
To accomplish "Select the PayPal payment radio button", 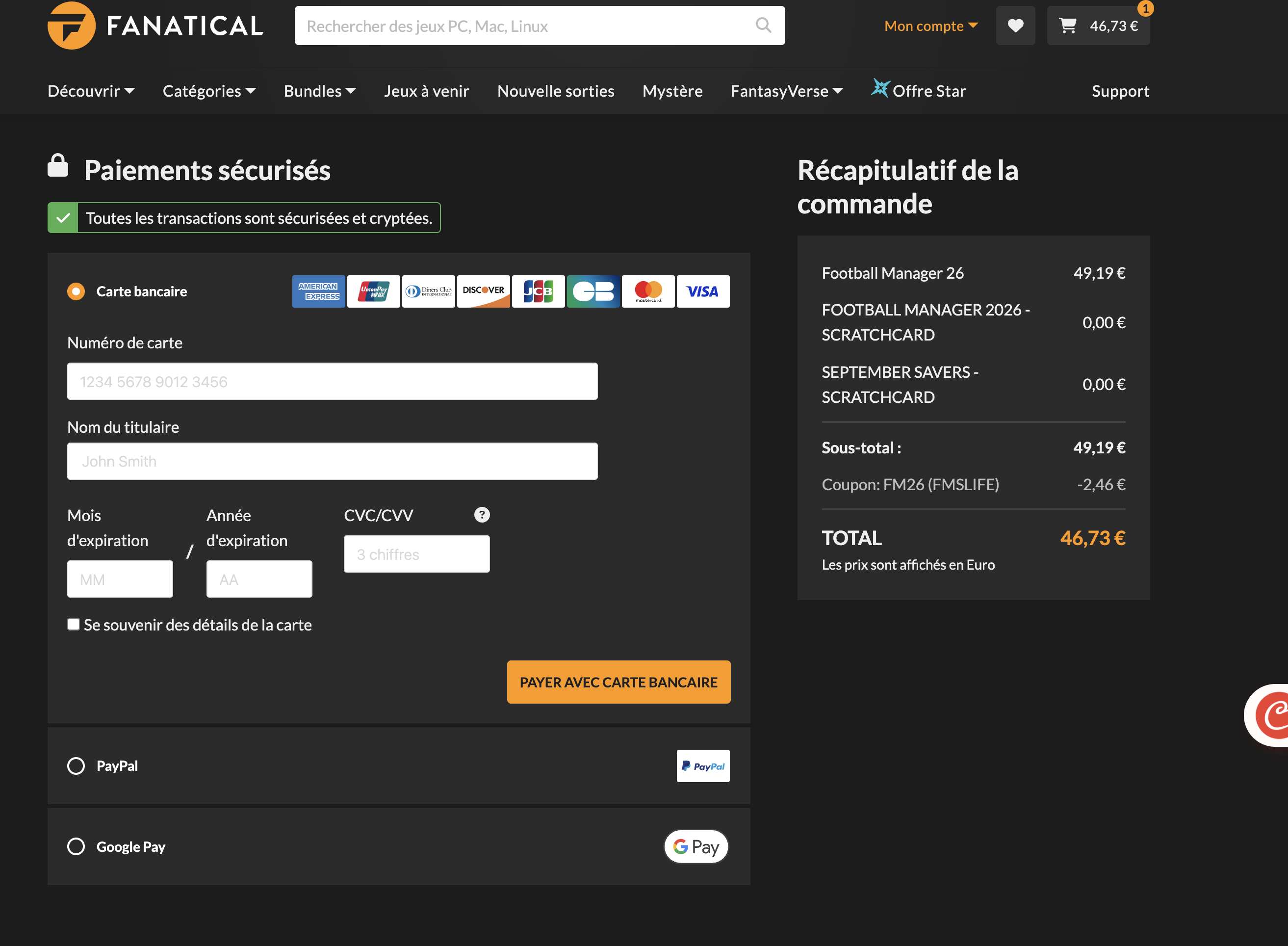I will point(76,765).
